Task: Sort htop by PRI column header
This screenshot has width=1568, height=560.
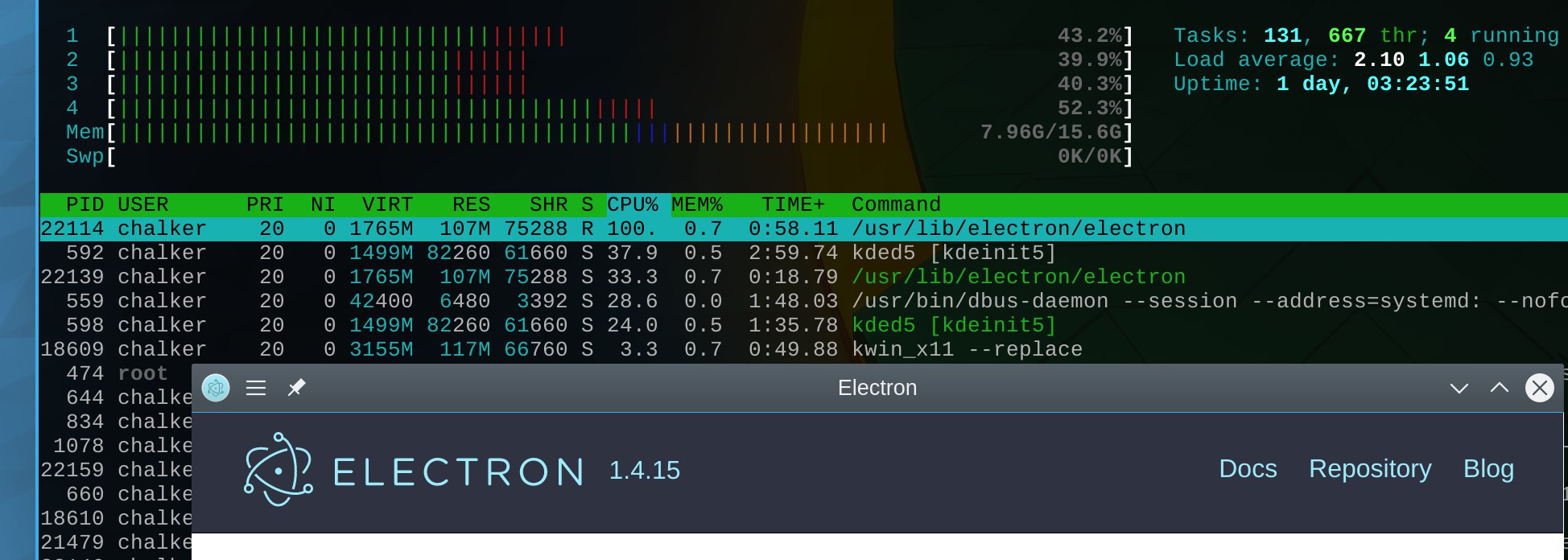Action: click(265, 204)
